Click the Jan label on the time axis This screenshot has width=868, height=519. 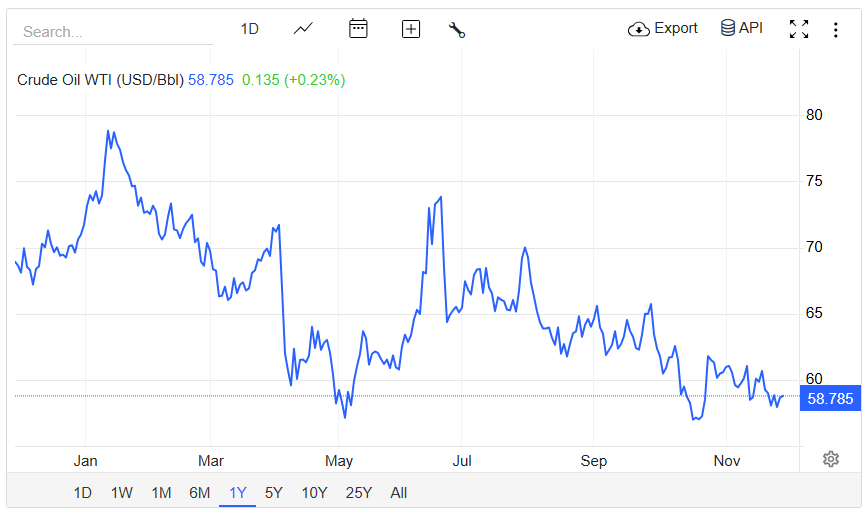86,460
